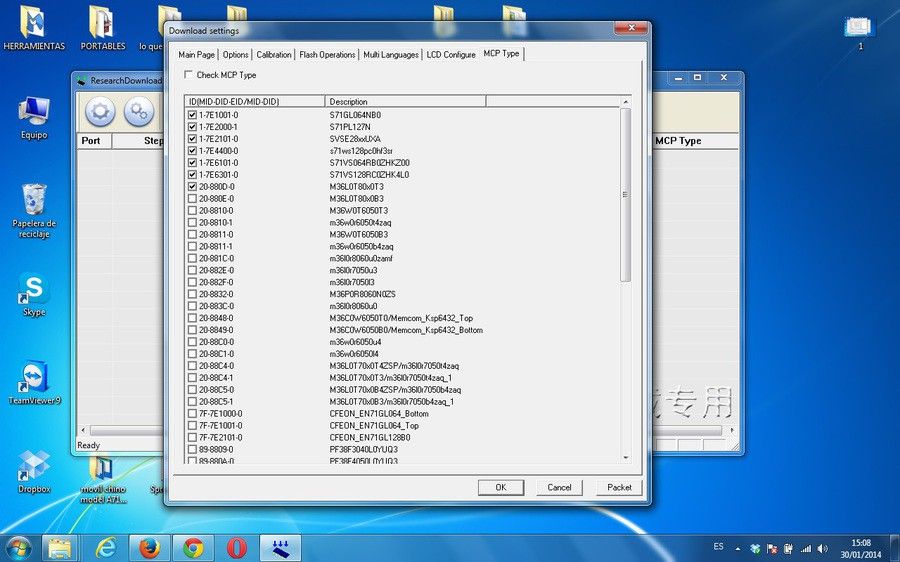Open Multi Languages tab
The image size is (900, 562).
point(391,55)
